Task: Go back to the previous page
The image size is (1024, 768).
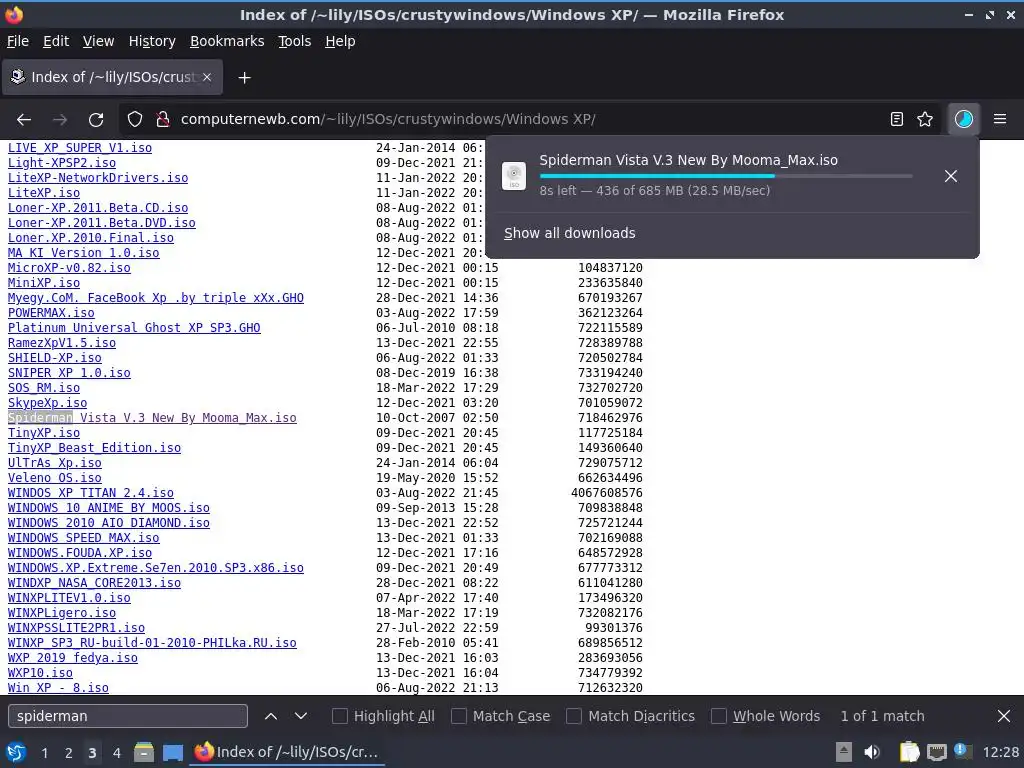Action: pos(24,120)
